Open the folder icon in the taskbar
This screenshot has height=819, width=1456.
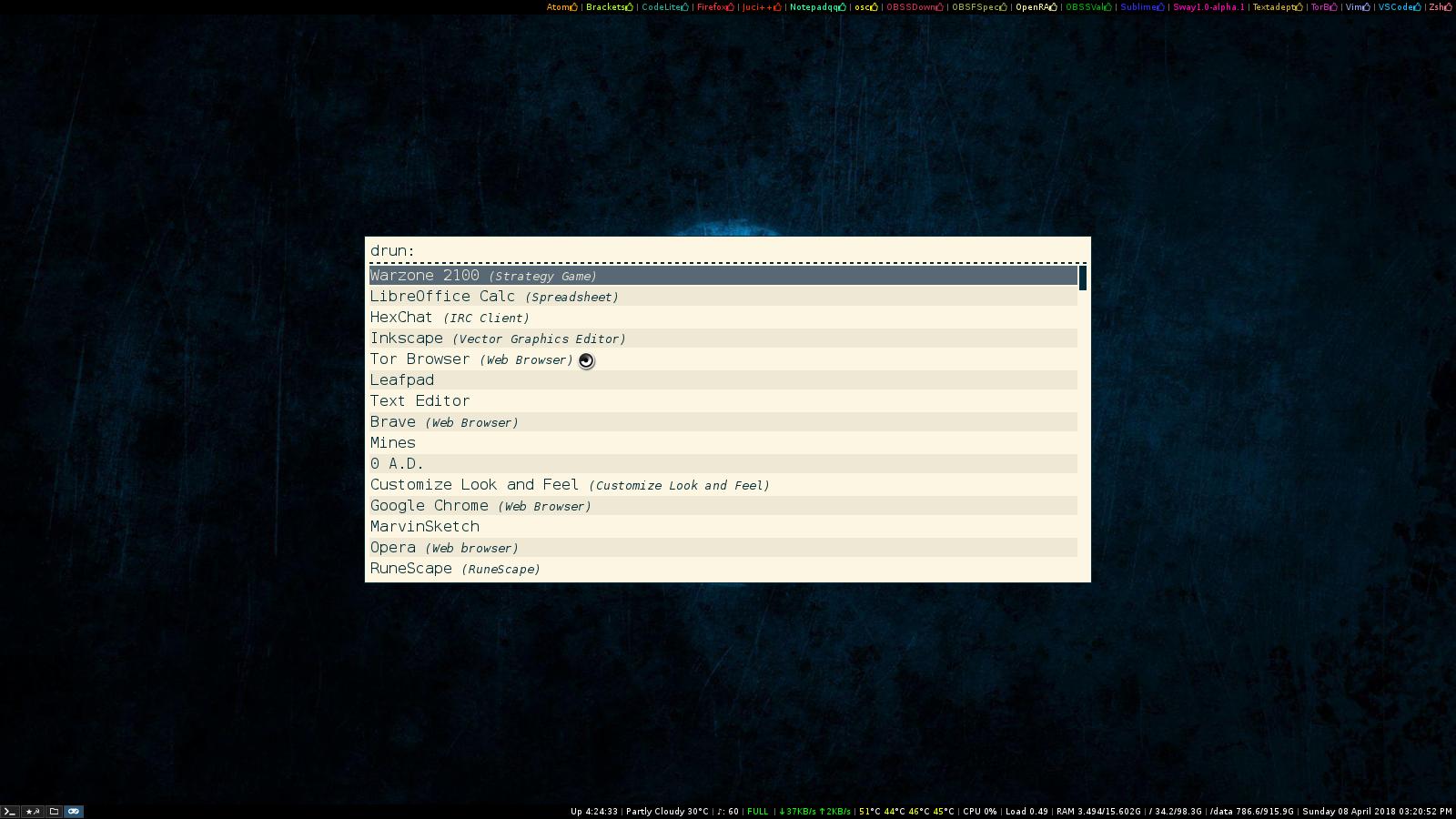pos(54,811)
